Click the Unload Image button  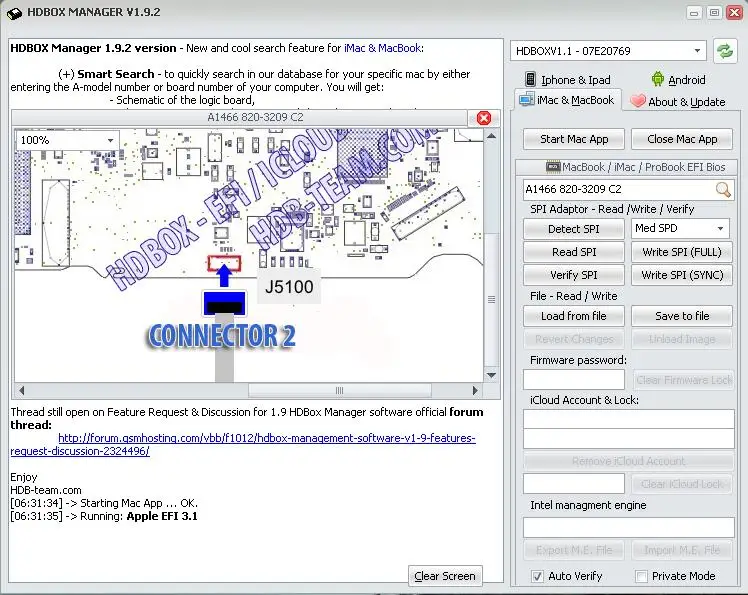(x=682, y=339)
